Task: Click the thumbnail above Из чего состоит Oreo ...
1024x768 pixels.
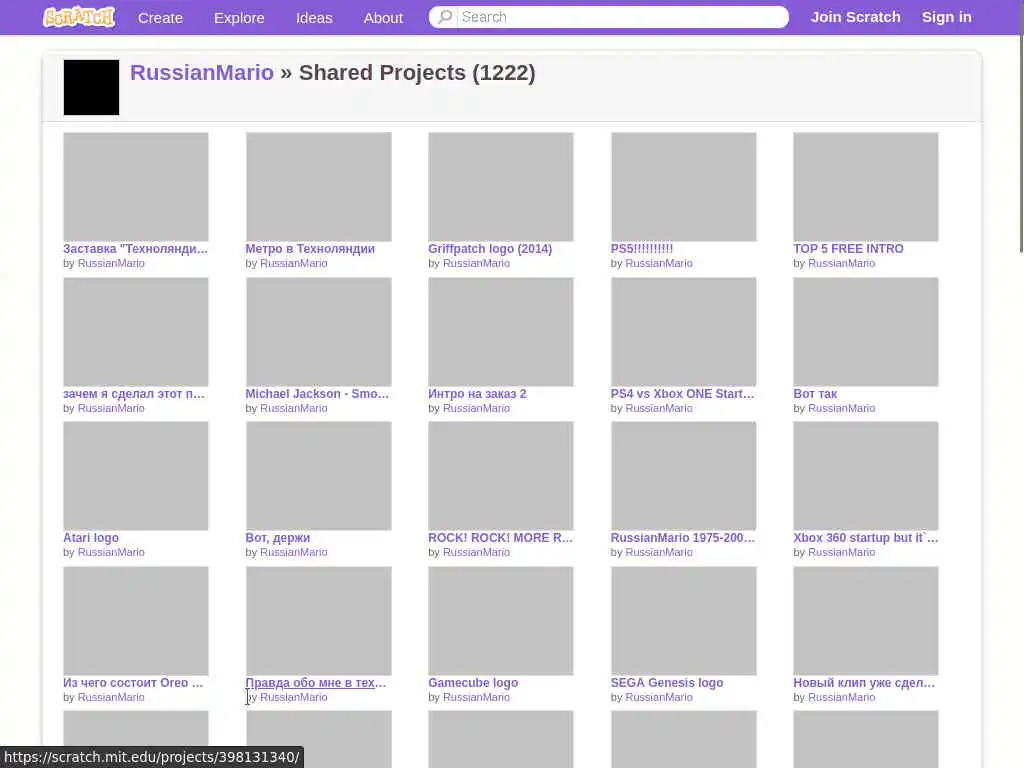Action: click(x=136, y=620)
